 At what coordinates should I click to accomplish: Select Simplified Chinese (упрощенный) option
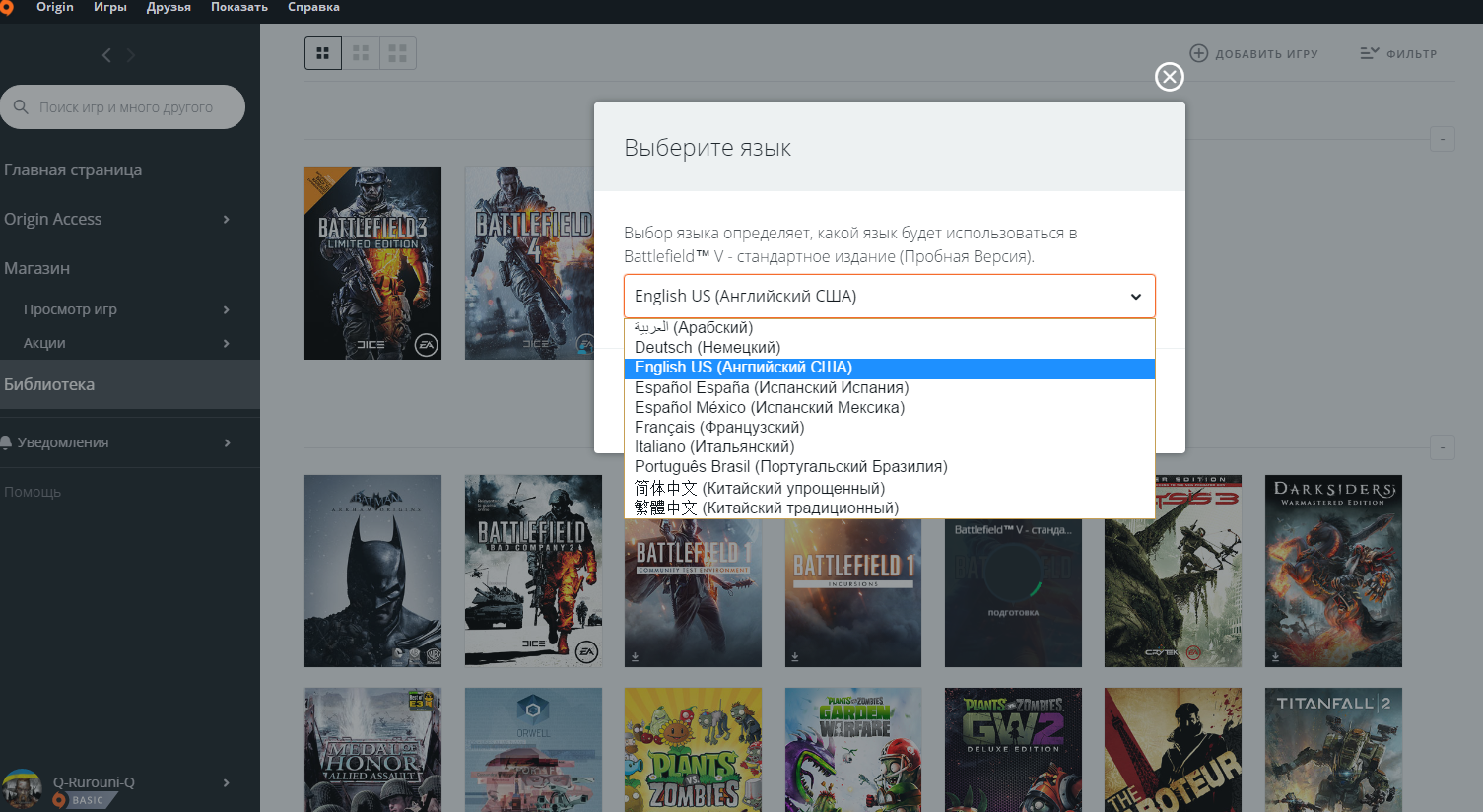[889, 488]
